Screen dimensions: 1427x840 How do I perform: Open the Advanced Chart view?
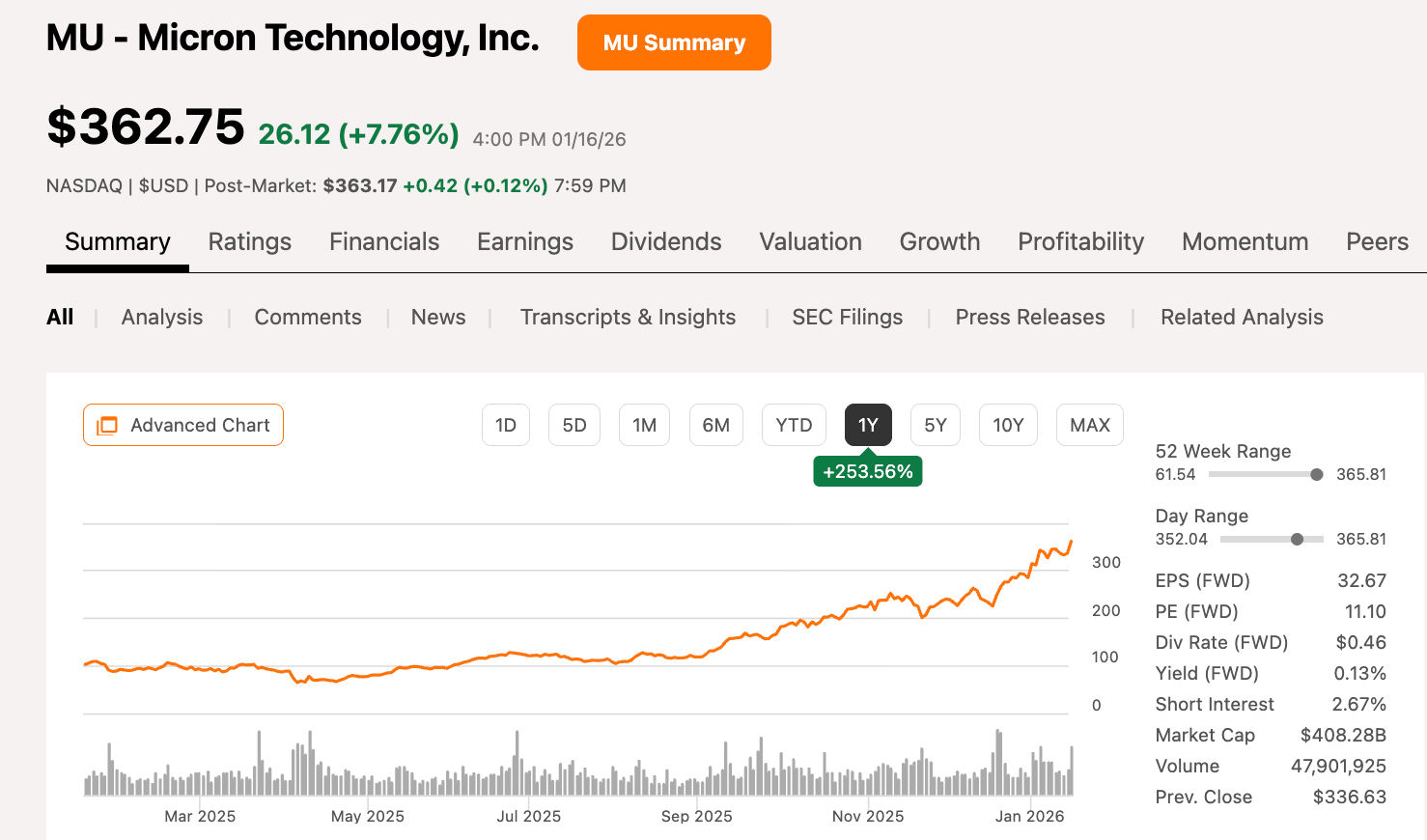[x=182, y=425]
